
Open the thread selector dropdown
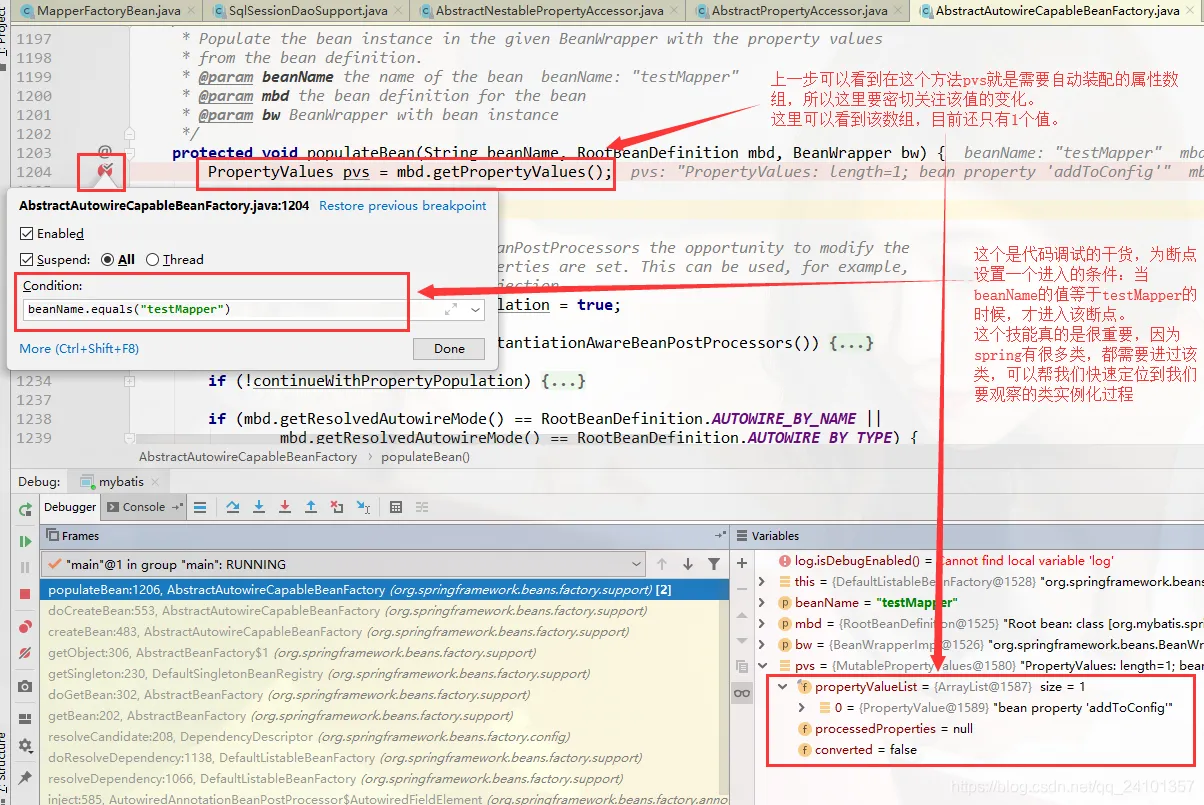637,564
